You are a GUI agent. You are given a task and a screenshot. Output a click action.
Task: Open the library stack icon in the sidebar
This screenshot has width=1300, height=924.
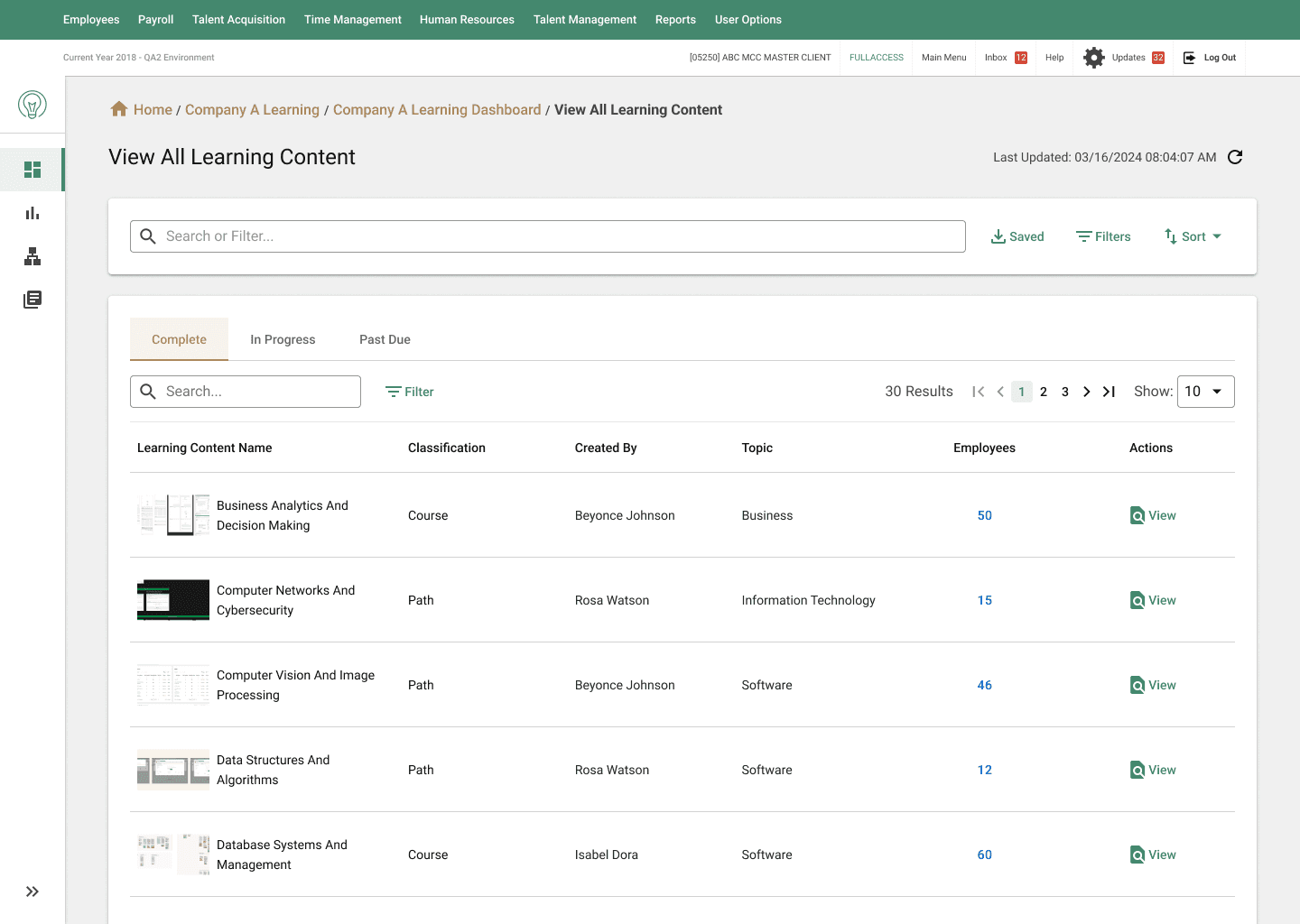pyautogui.click(x=32, y=300)
